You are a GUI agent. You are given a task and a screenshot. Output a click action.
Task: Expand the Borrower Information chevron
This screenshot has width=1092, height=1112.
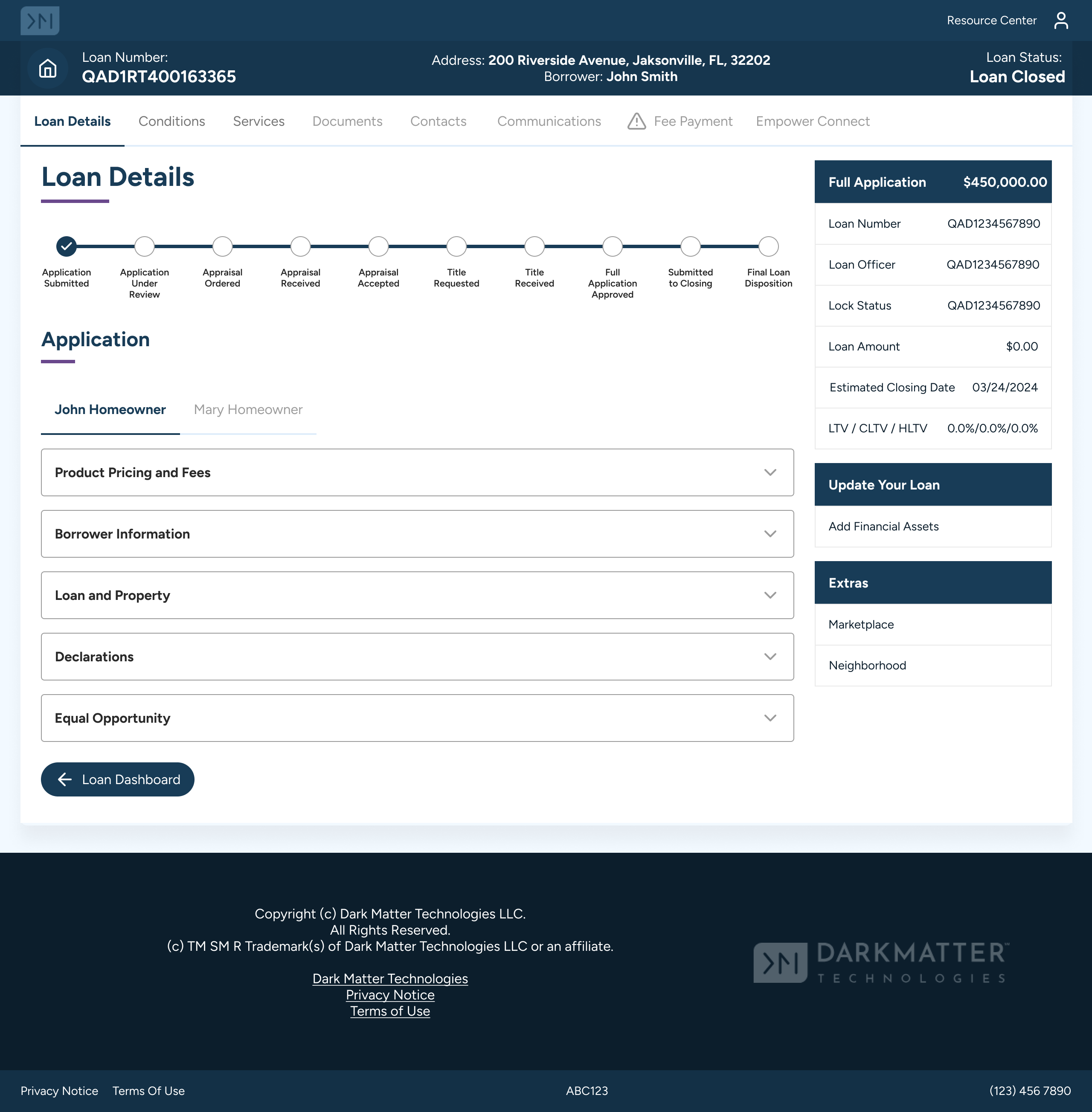770,534
